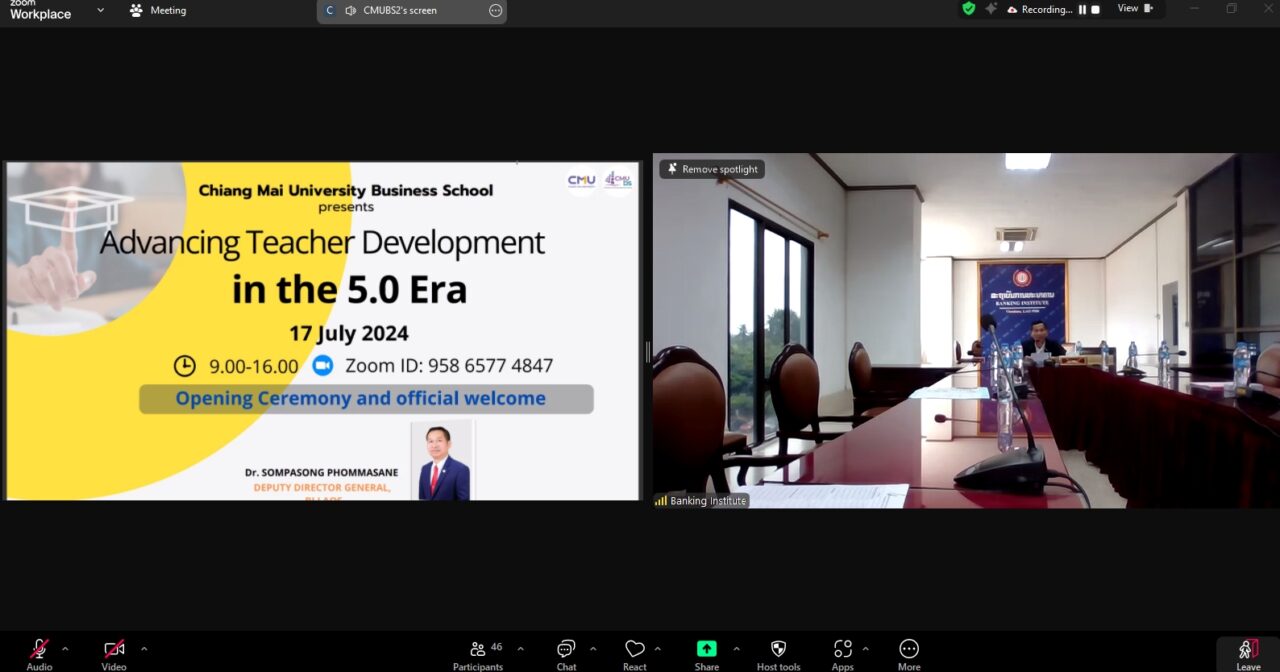1280x672 pixels.
Task: Turn on camera with the Video button
Action: (x=114, y=651)
